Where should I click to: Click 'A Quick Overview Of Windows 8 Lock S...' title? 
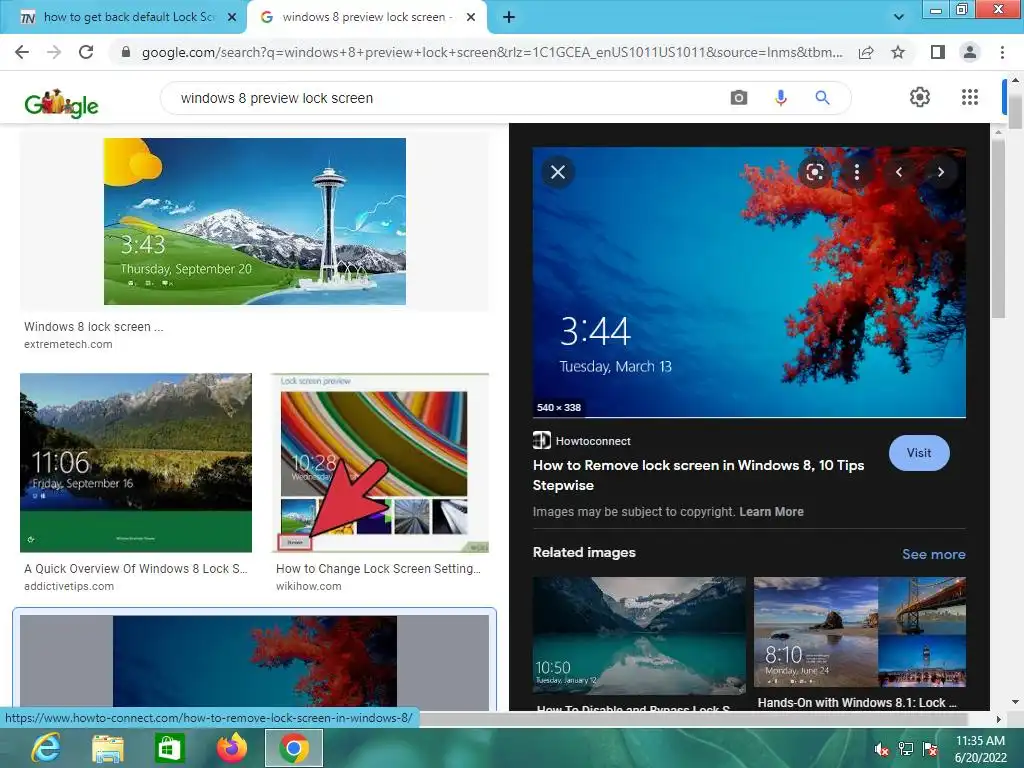(136, 569)
